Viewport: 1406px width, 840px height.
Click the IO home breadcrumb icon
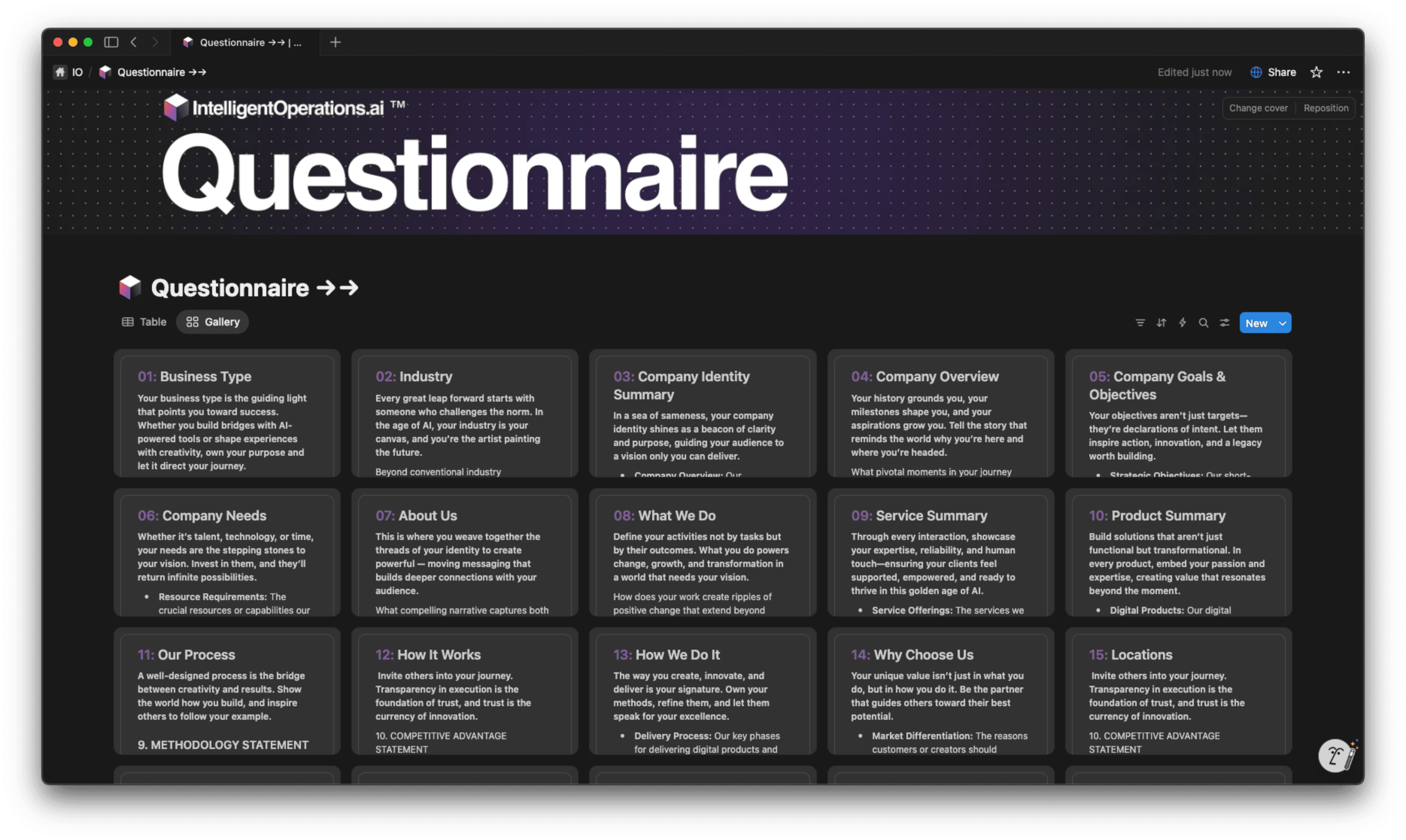pos(60,72)
